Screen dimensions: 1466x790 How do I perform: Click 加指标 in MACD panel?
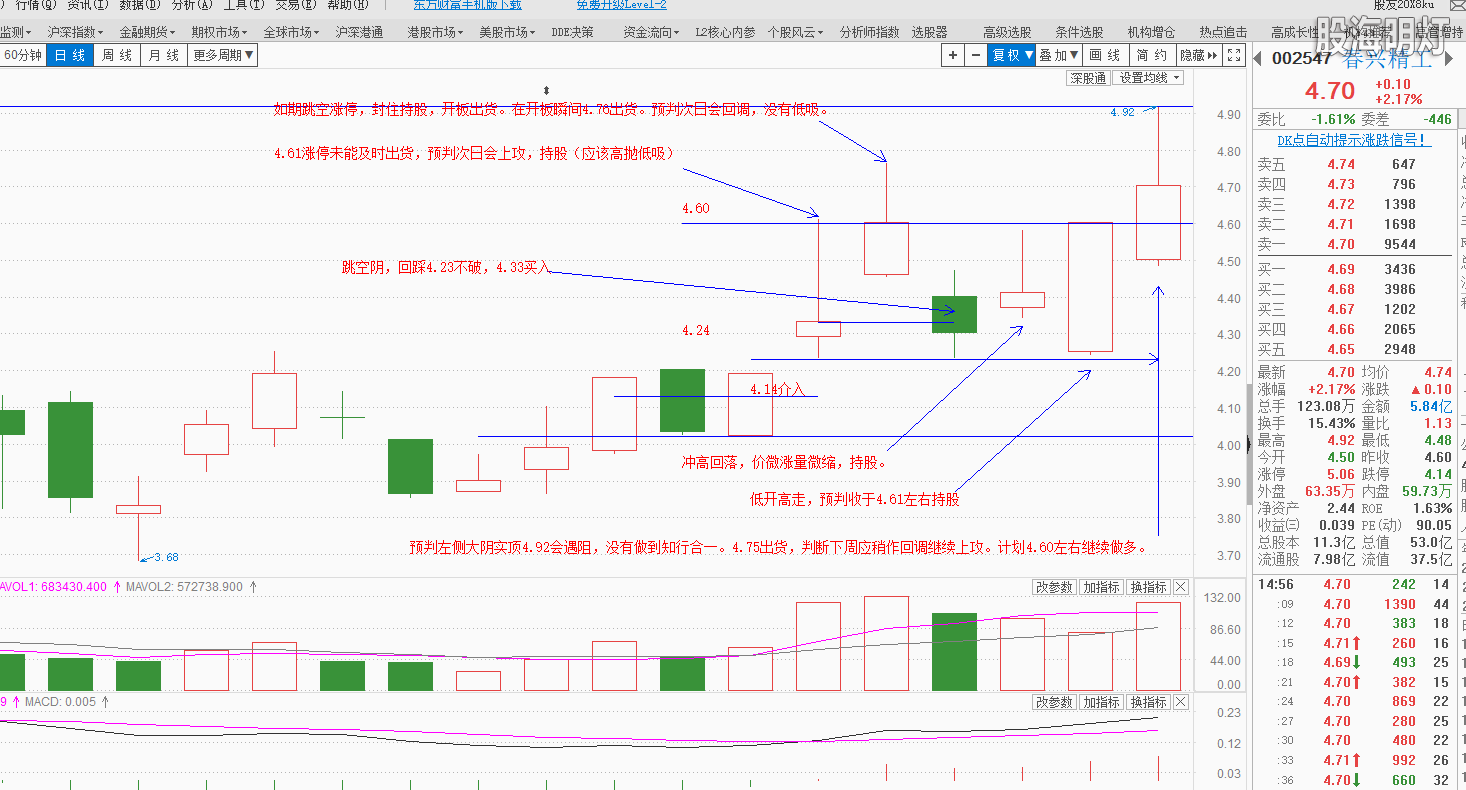pyautogui.click(x=1101, y=702)
